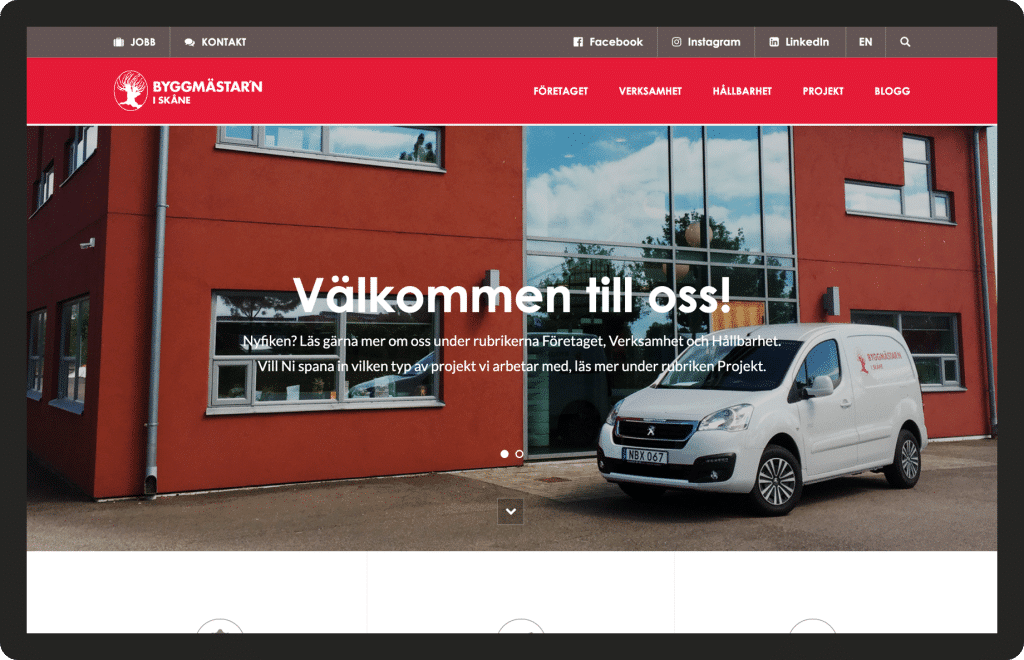
Task: Switch language to EN
Action: point(865,42)
